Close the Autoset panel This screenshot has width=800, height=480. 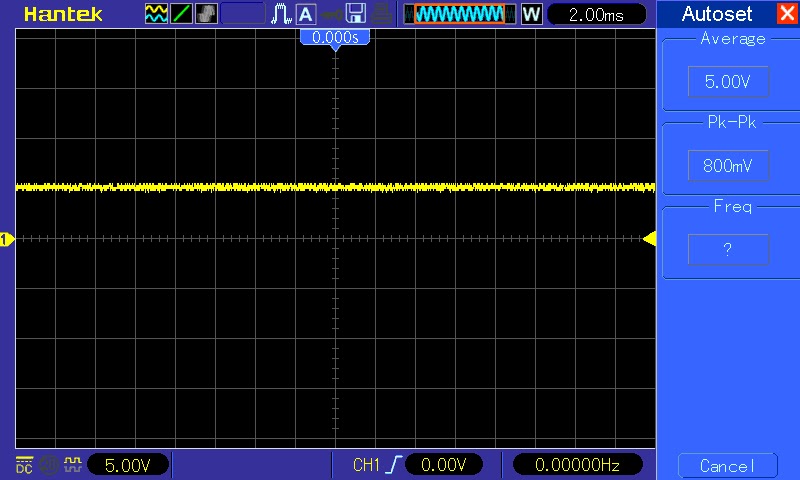[x=786, y=14]
